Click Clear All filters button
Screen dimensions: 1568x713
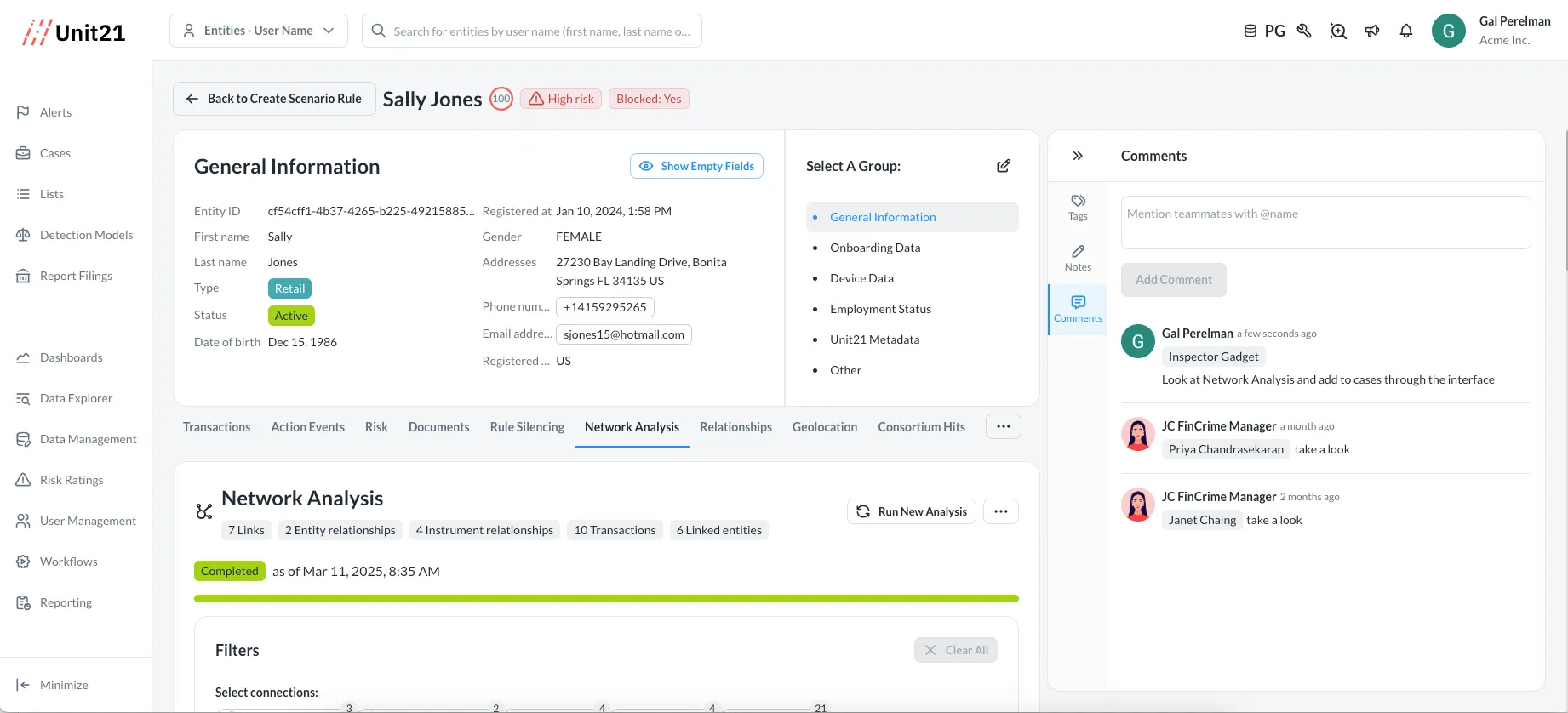[956, 650]
